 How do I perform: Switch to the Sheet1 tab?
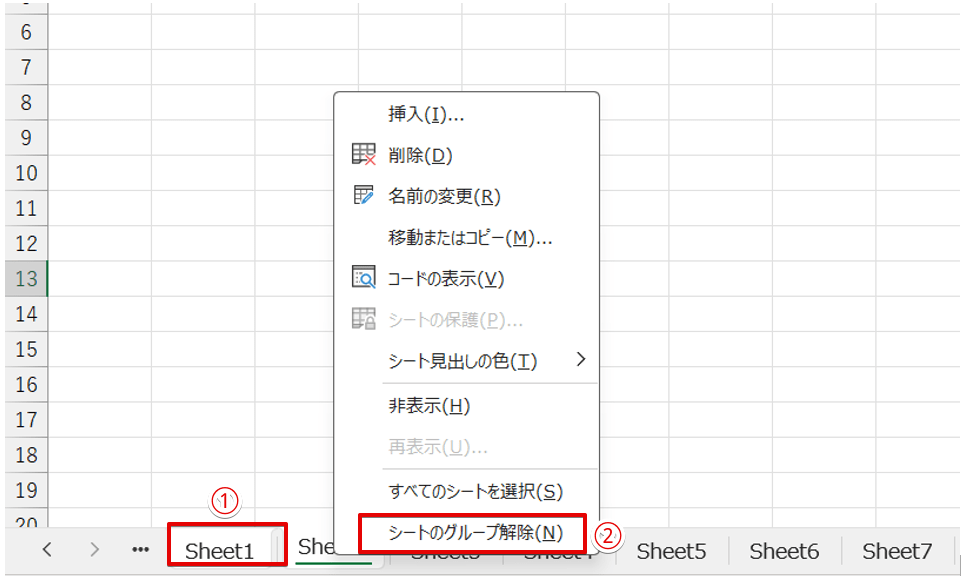220,550
